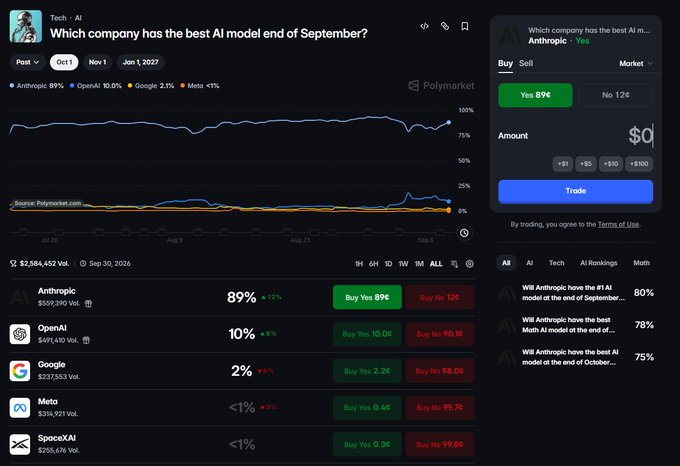The image size is (680, 466).
Task: Click the gift icon next to Anthropic volume
Action: pyautogui.click(x=88, y=303)
